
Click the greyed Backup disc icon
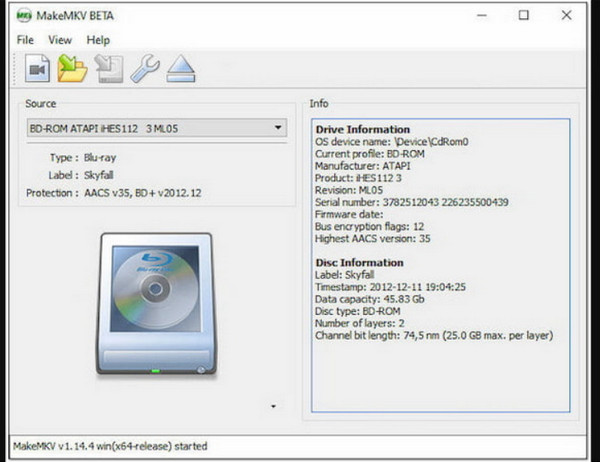point(109,69)
